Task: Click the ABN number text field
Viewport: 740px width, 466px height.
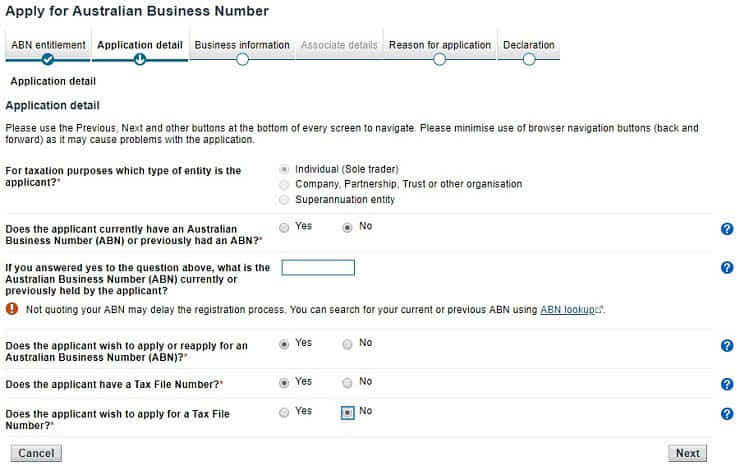Action: 318,267
